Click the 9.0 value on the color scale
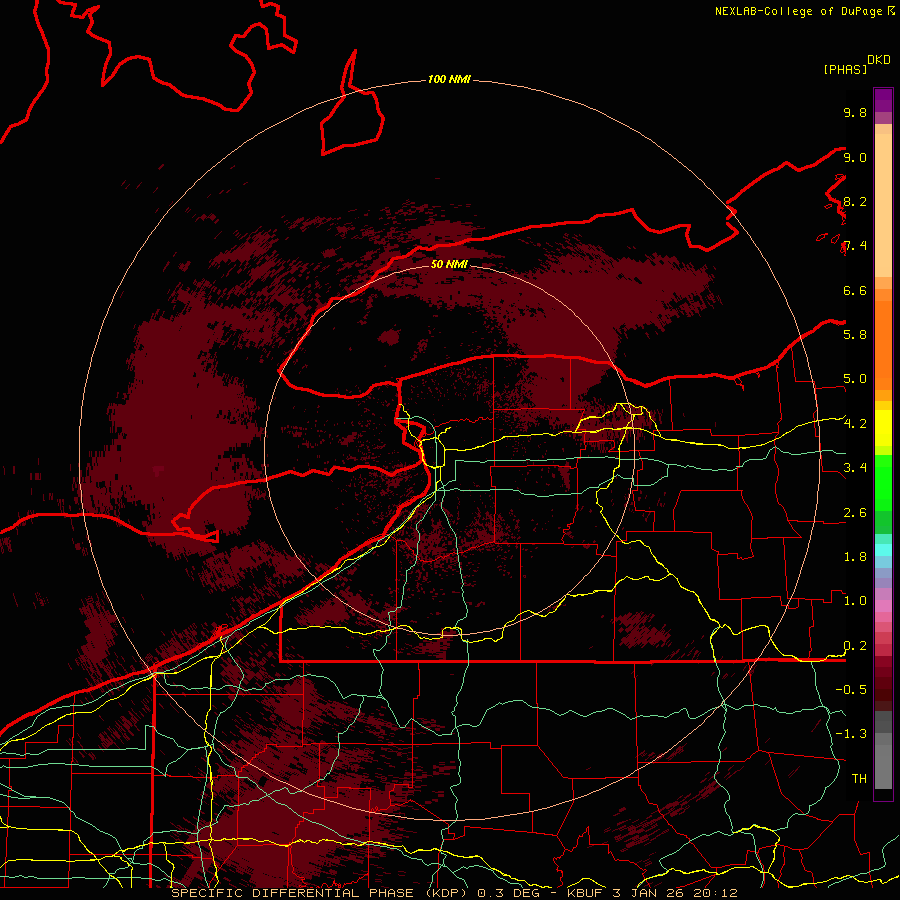This screenshot has width=900, height=900. [x=855, y=157]
